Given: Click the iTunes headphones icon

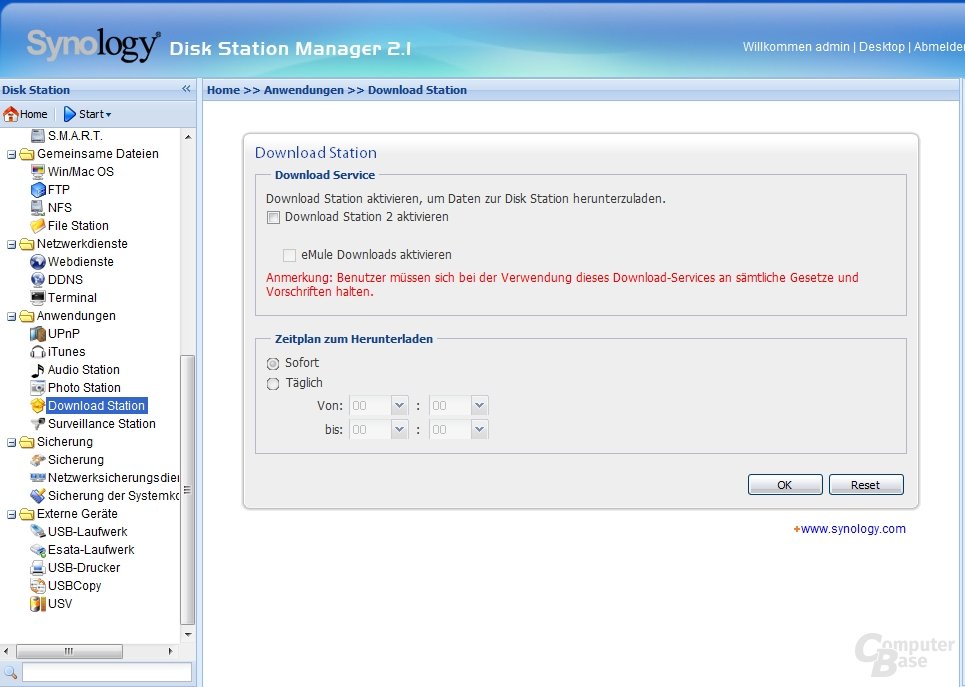Looking at the screenshot, I should pyautogui.click(x=38, y=352).
